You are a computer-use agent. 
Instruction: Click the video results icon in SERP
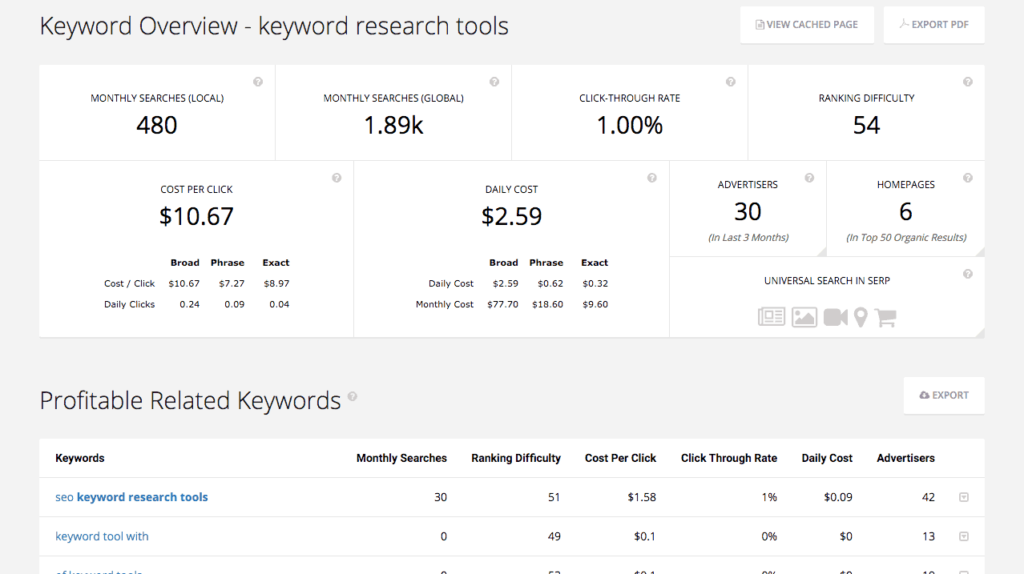pyautogui.click(x=835, y=317)
